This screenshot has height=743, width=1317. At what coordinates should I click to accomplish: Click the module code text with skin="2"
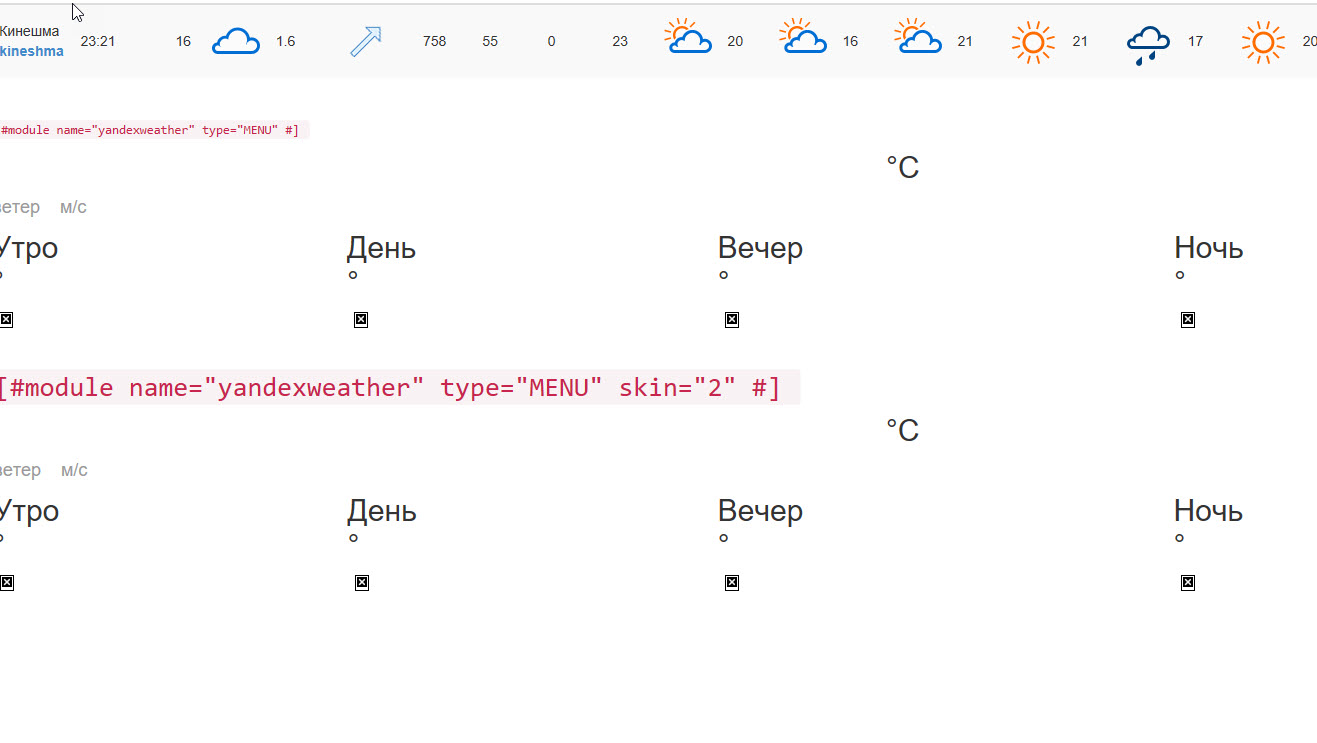389,388
